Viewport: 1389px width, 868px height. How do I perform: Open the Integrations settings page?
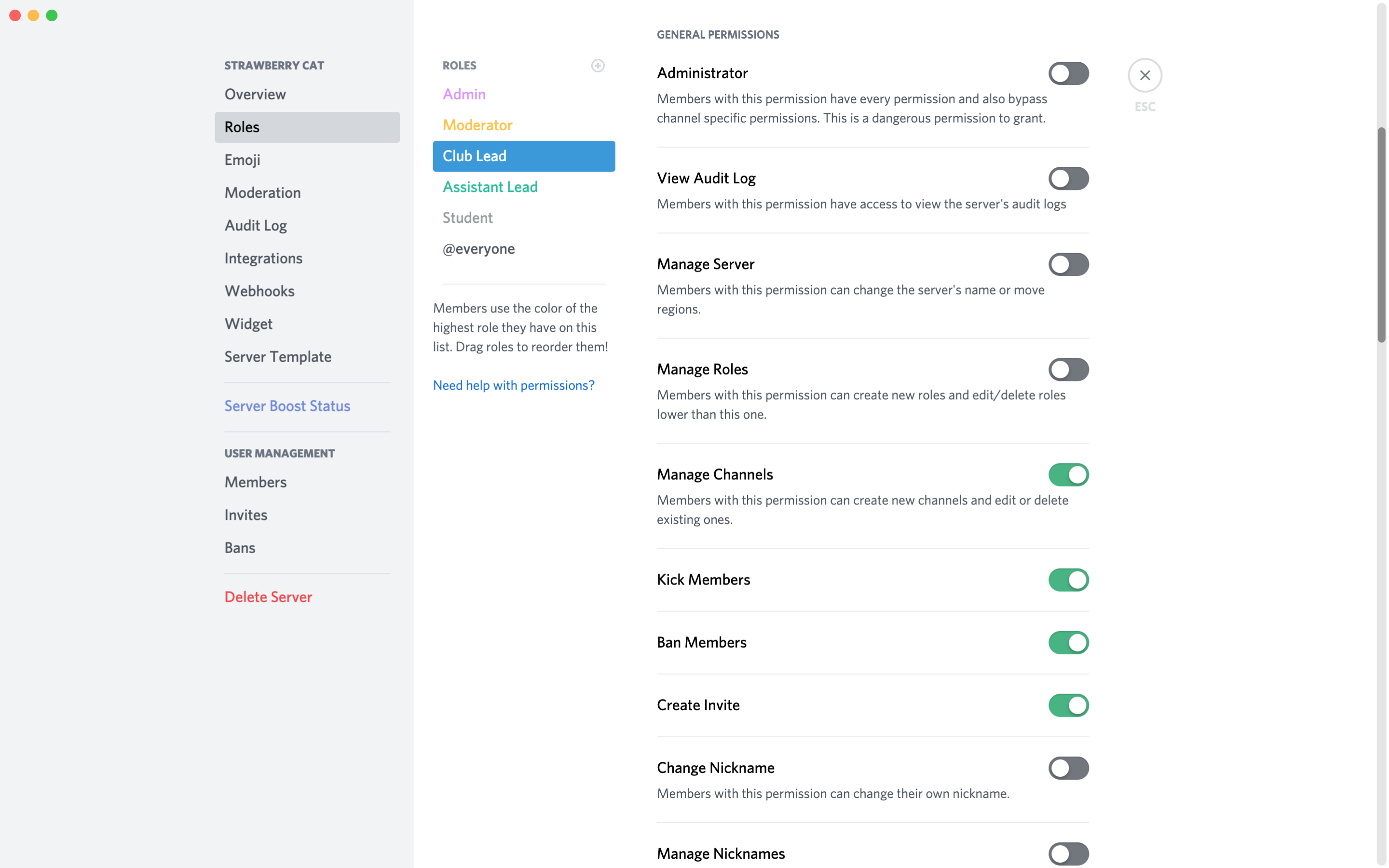coord(263,257)
